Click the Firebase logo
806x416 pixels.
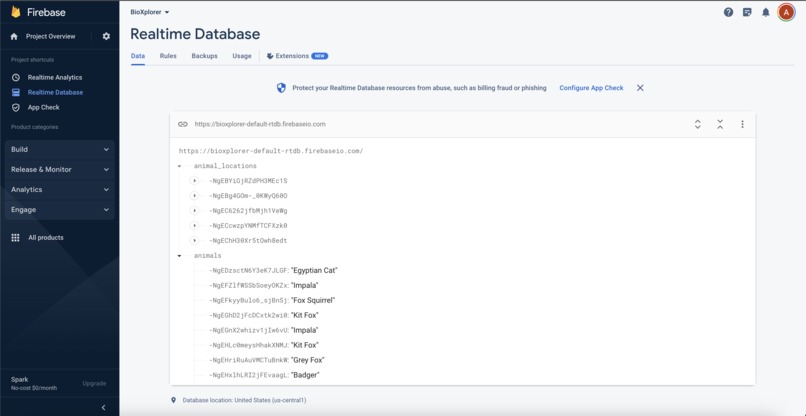[x=16, y=12]
